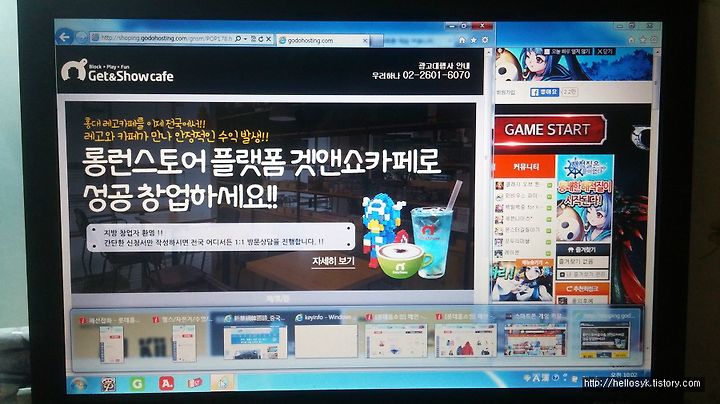Click the 02-2601-6070 phone number text
The height and width of the screenshot is (404, 720).
(x=436, y=75)
